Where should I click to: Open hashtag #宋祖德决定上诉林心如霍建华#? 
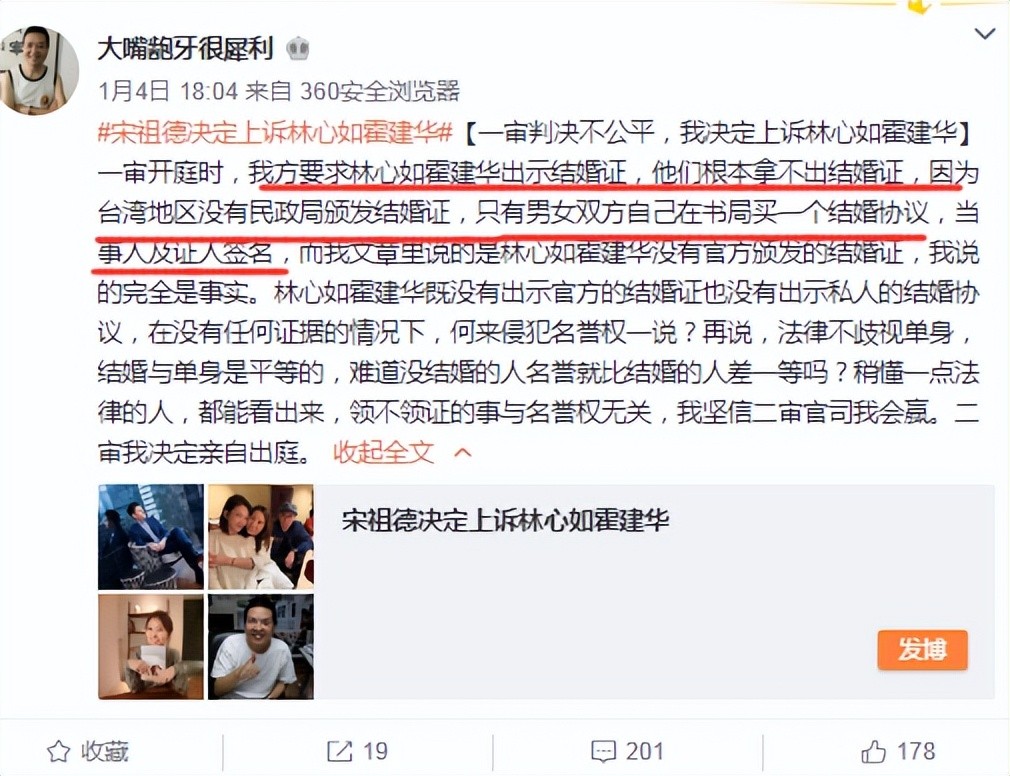[276, 133]
